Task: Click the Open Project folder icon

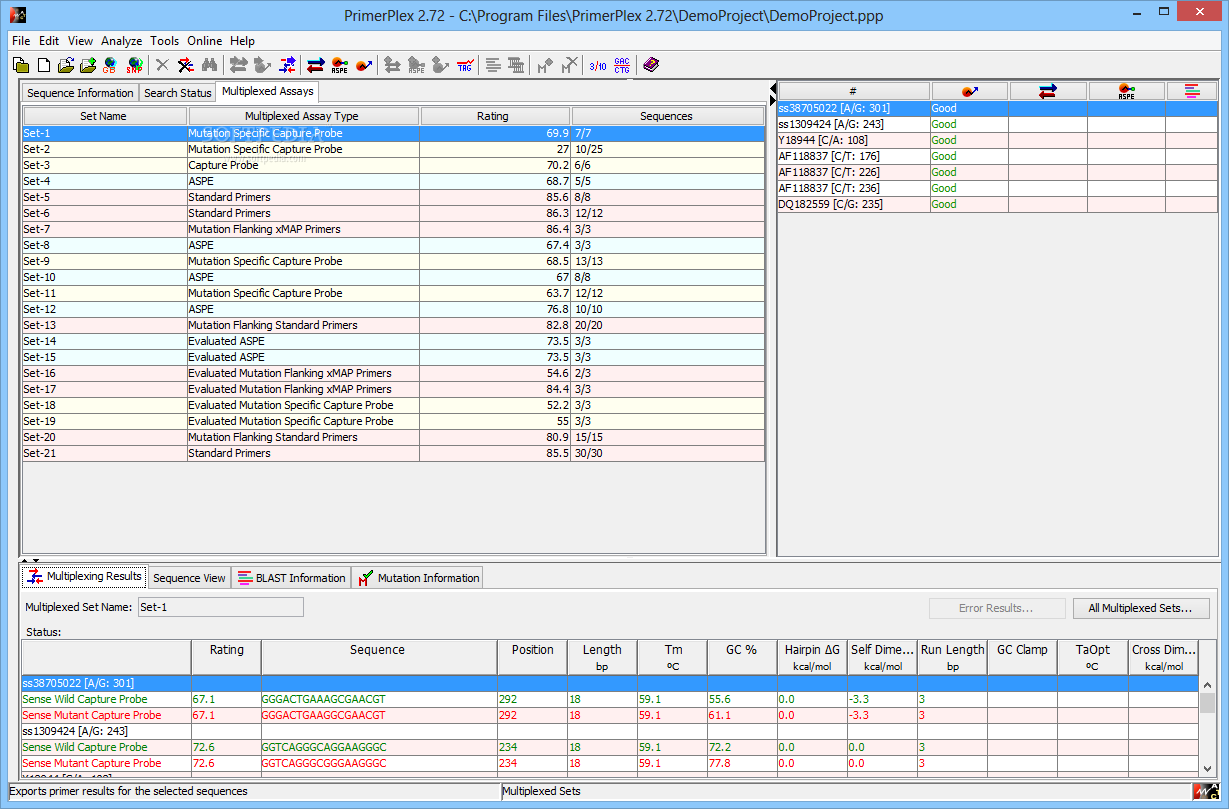Action: coord(66,65)
